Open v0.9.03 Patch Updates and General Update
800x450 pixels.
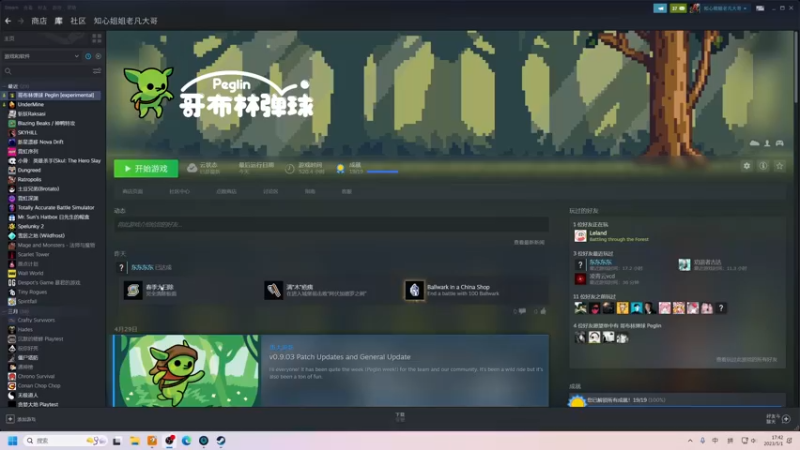[340, 357]
